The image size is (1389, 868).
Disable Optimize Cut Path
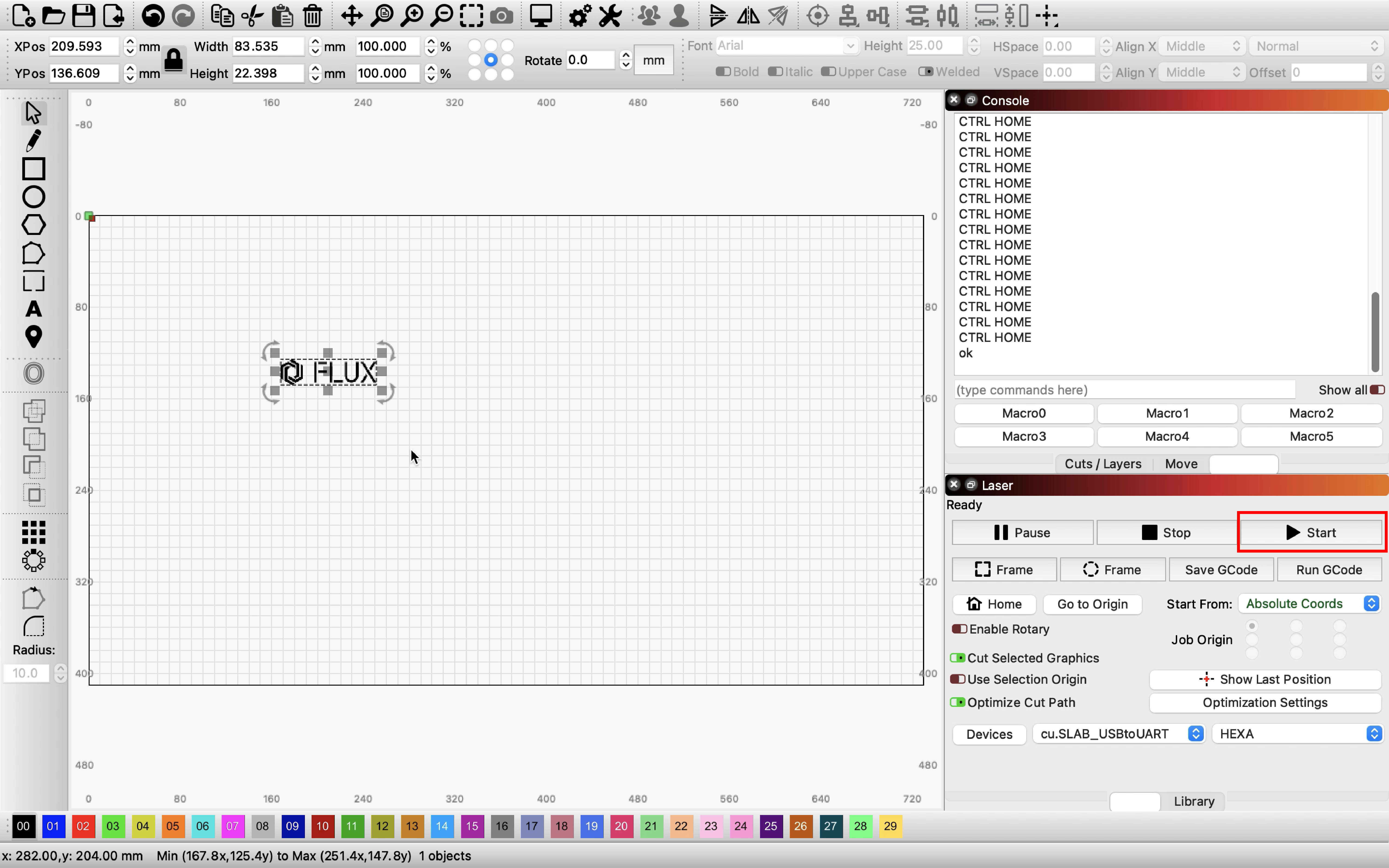pos(957,702)
